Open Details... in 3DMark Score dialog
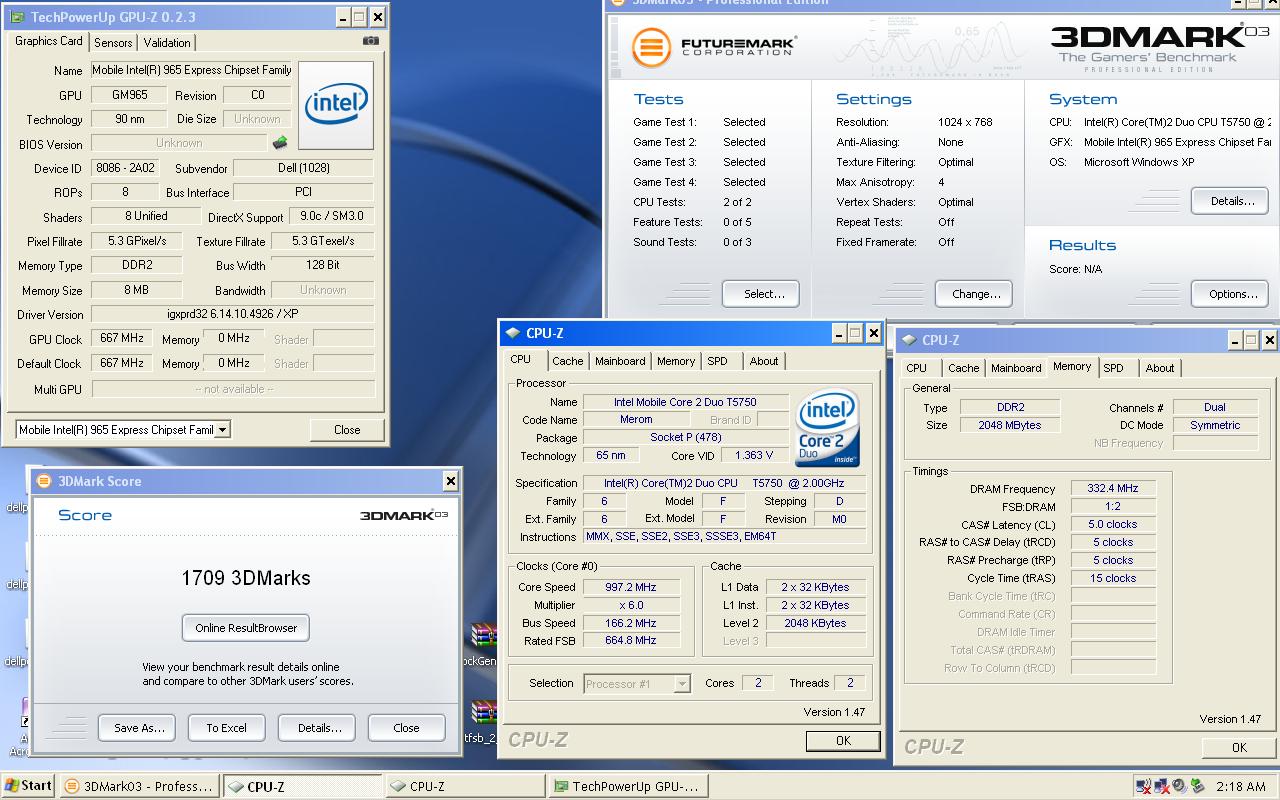 319,728
